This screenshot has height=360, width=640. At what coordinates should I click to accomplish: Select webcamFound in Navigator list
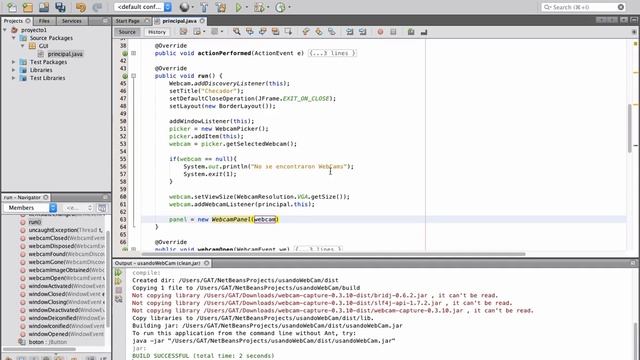tap(62, 254)
